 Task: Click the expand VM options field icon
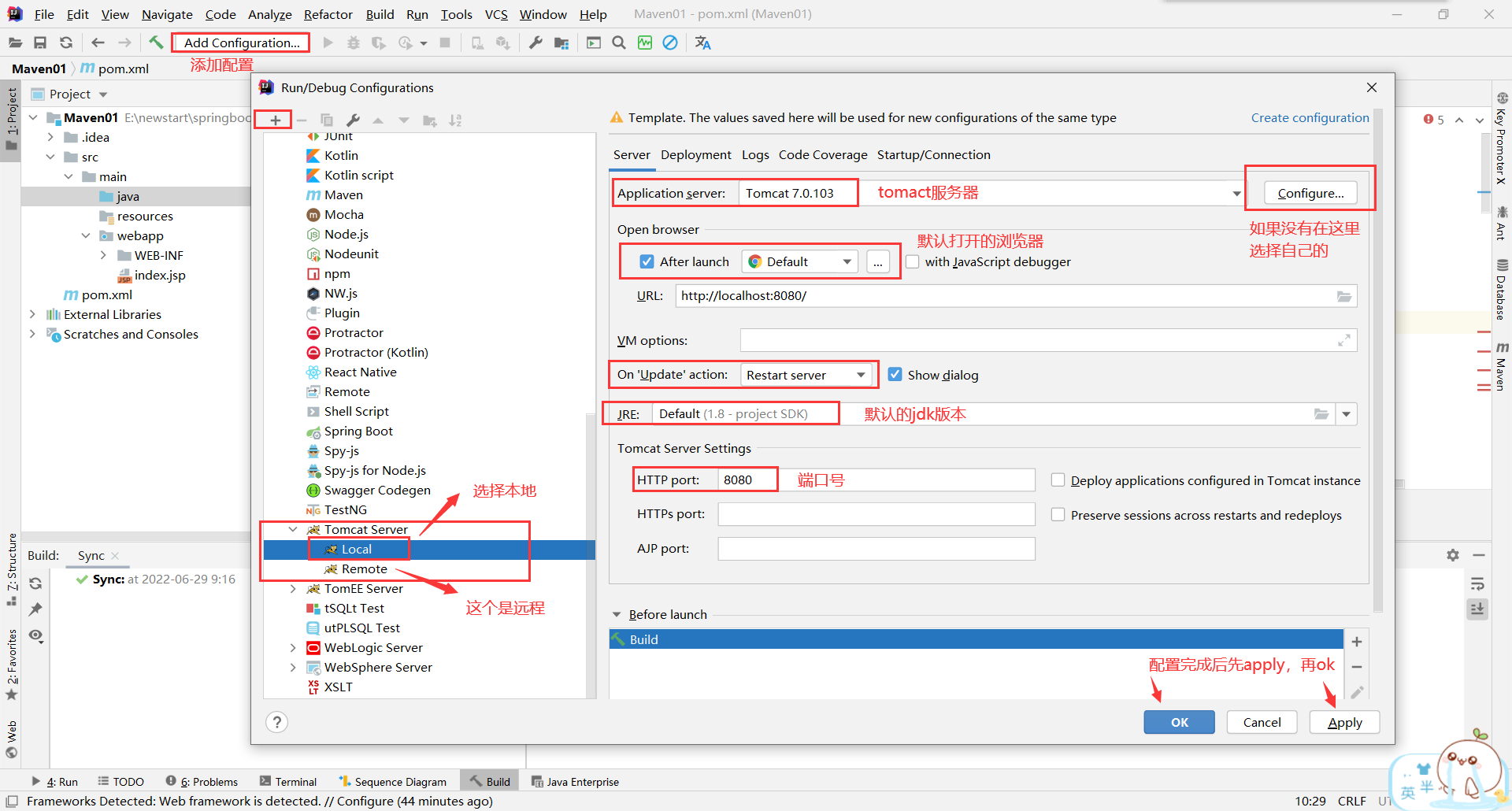coord(1344,340)
